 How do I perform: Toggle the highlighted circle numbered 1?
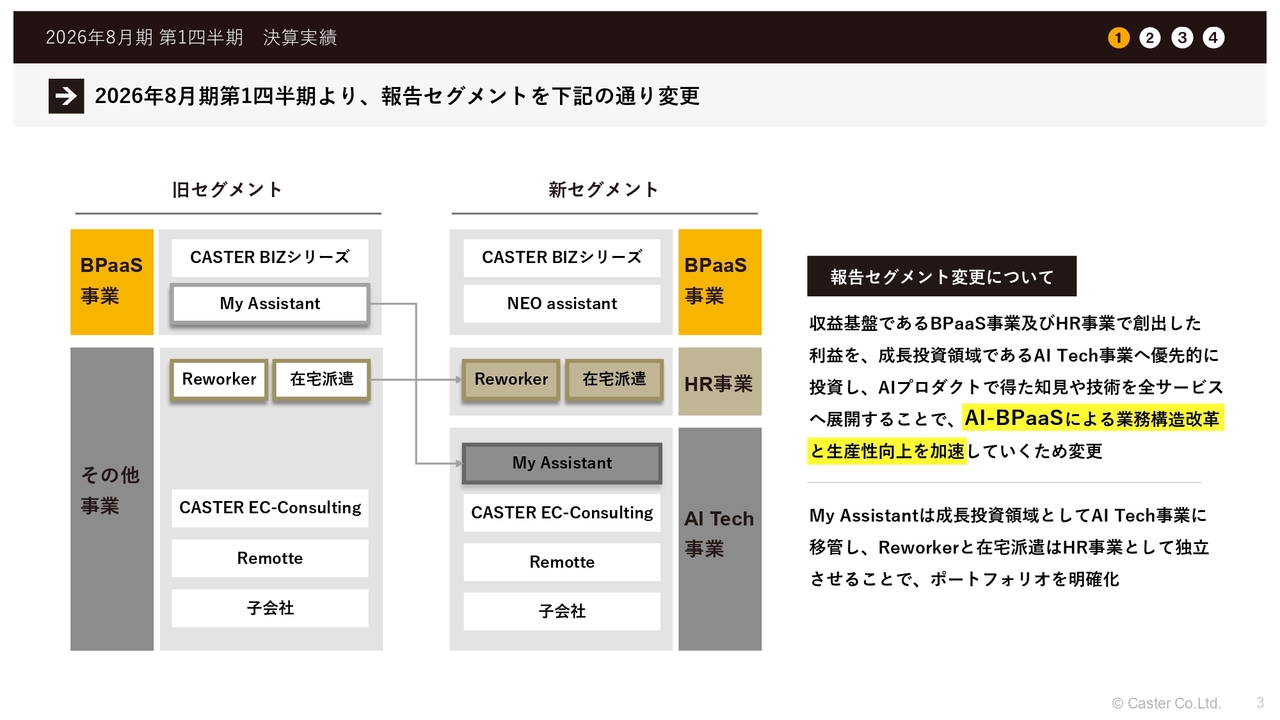click(1117, 37)
